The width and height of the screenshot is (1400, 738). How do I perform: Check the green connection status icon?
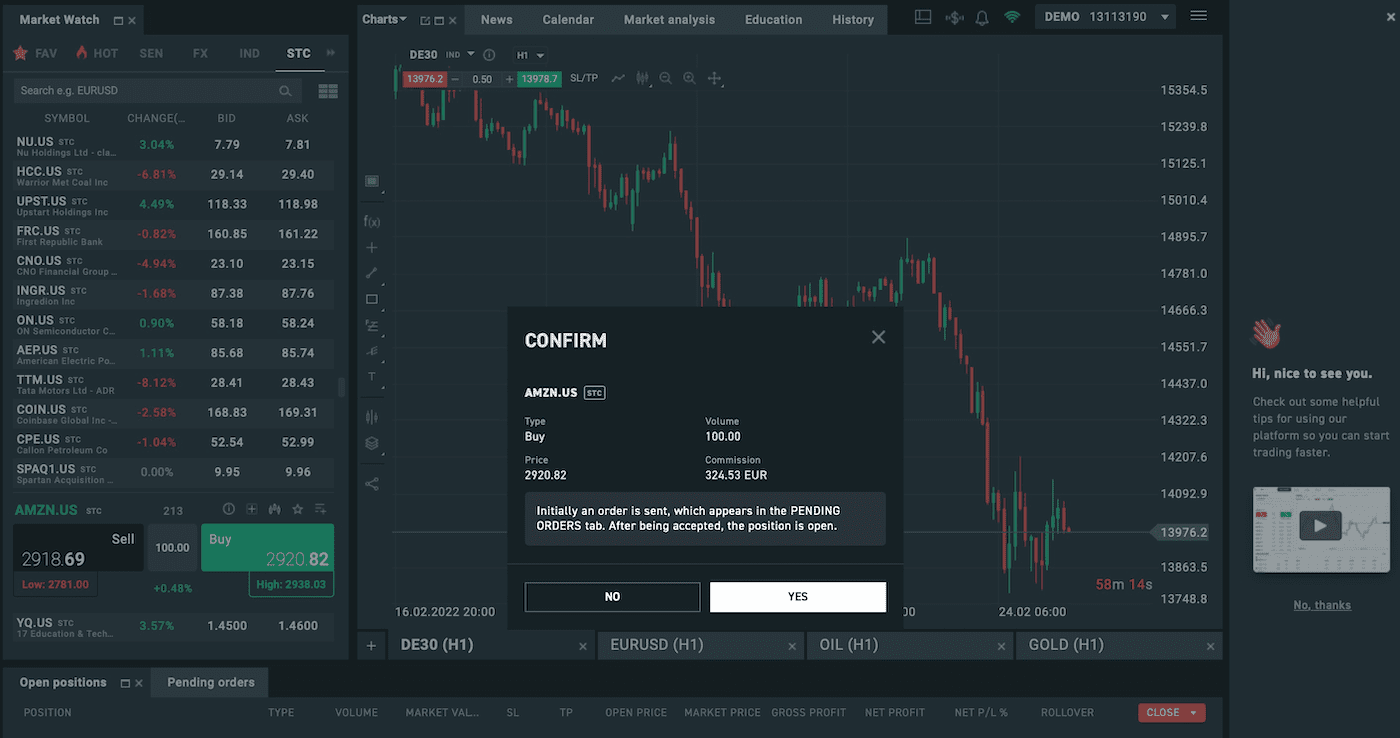pyautogui.click(x=1012, y=17)
